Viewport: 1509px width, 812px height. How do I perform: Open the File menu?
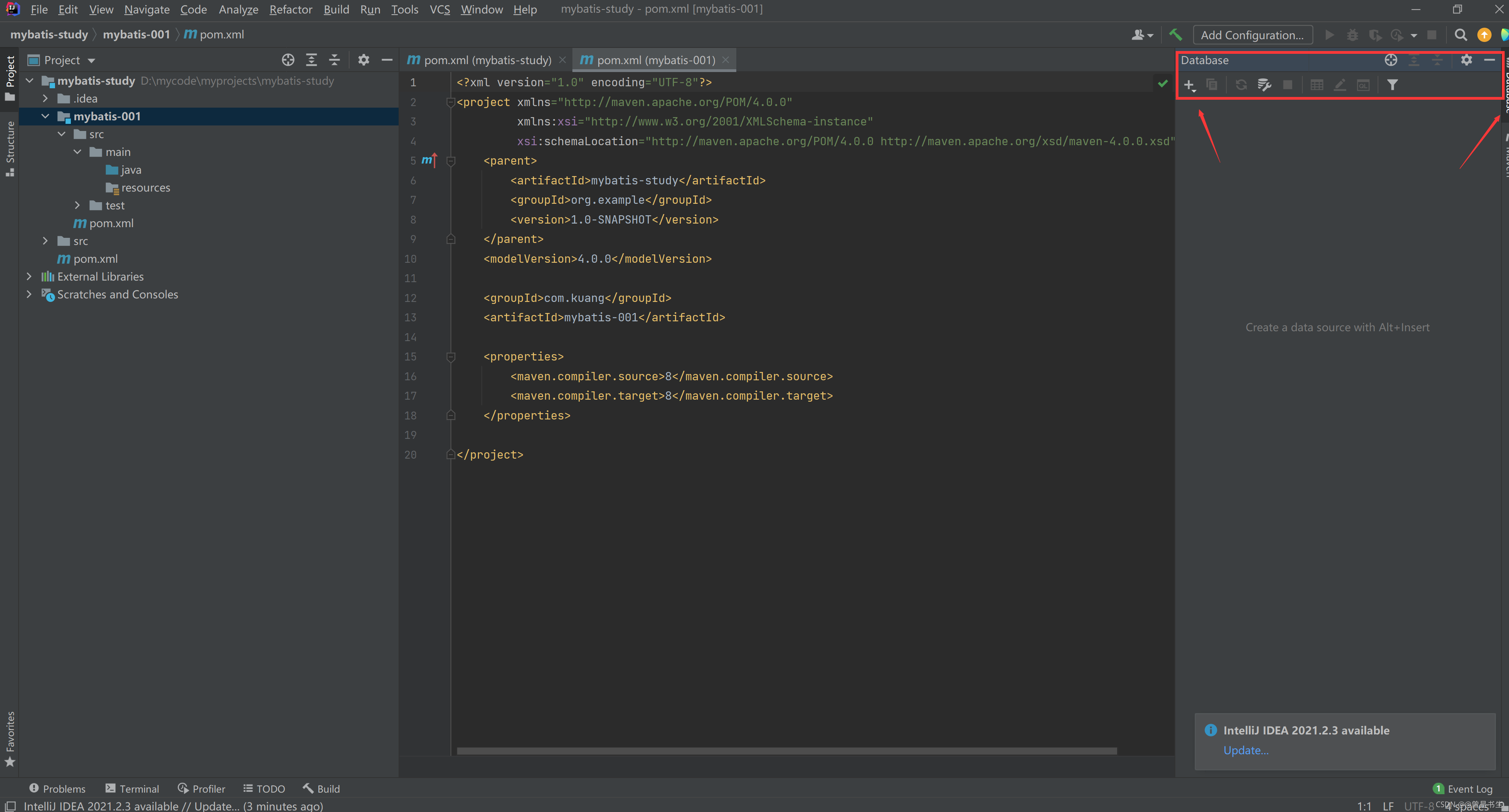pos(39,9)
